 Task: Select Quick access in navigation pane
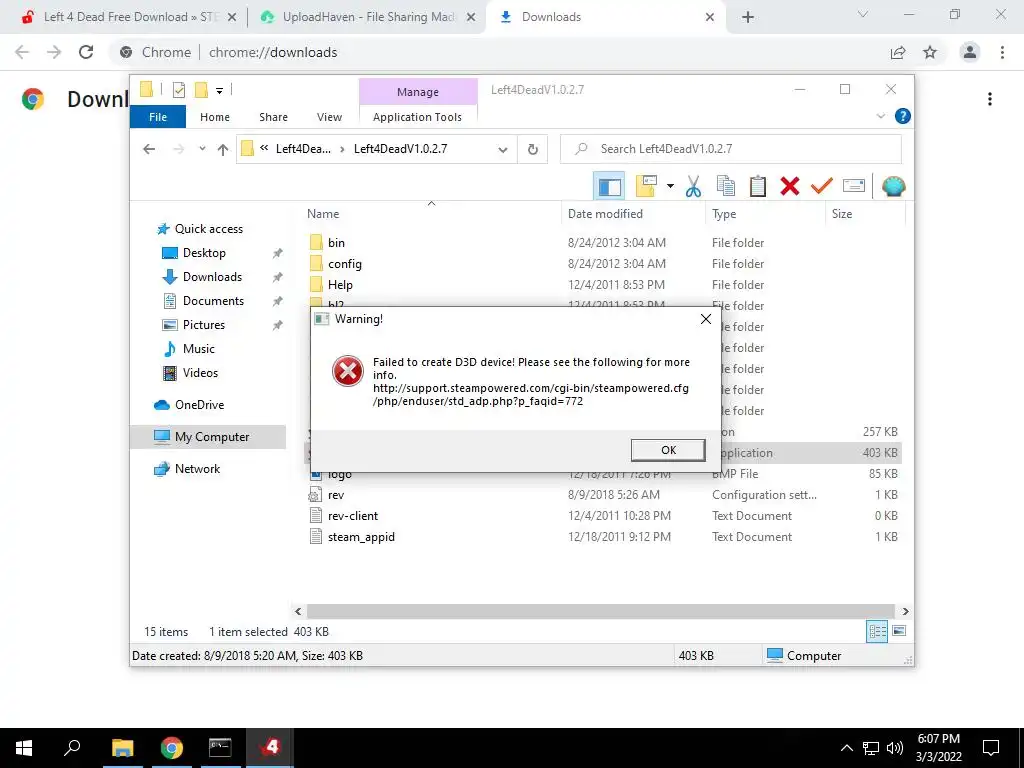(208, 229)
